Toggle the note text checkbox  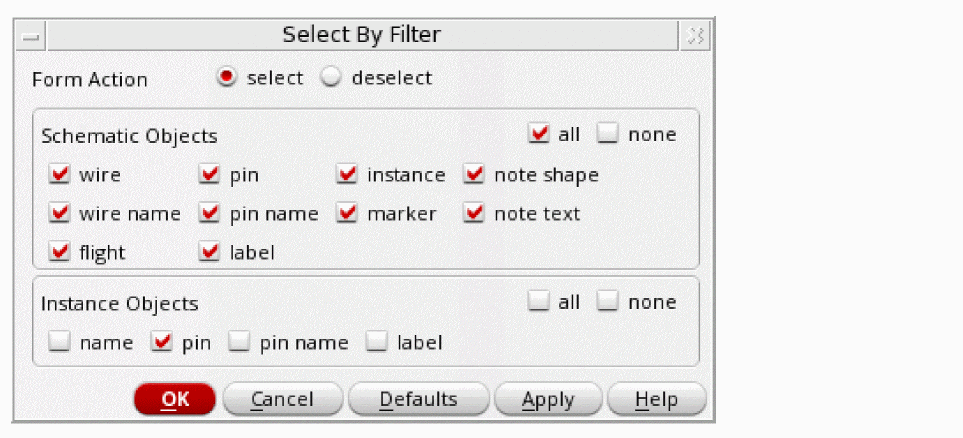(475, 213)
